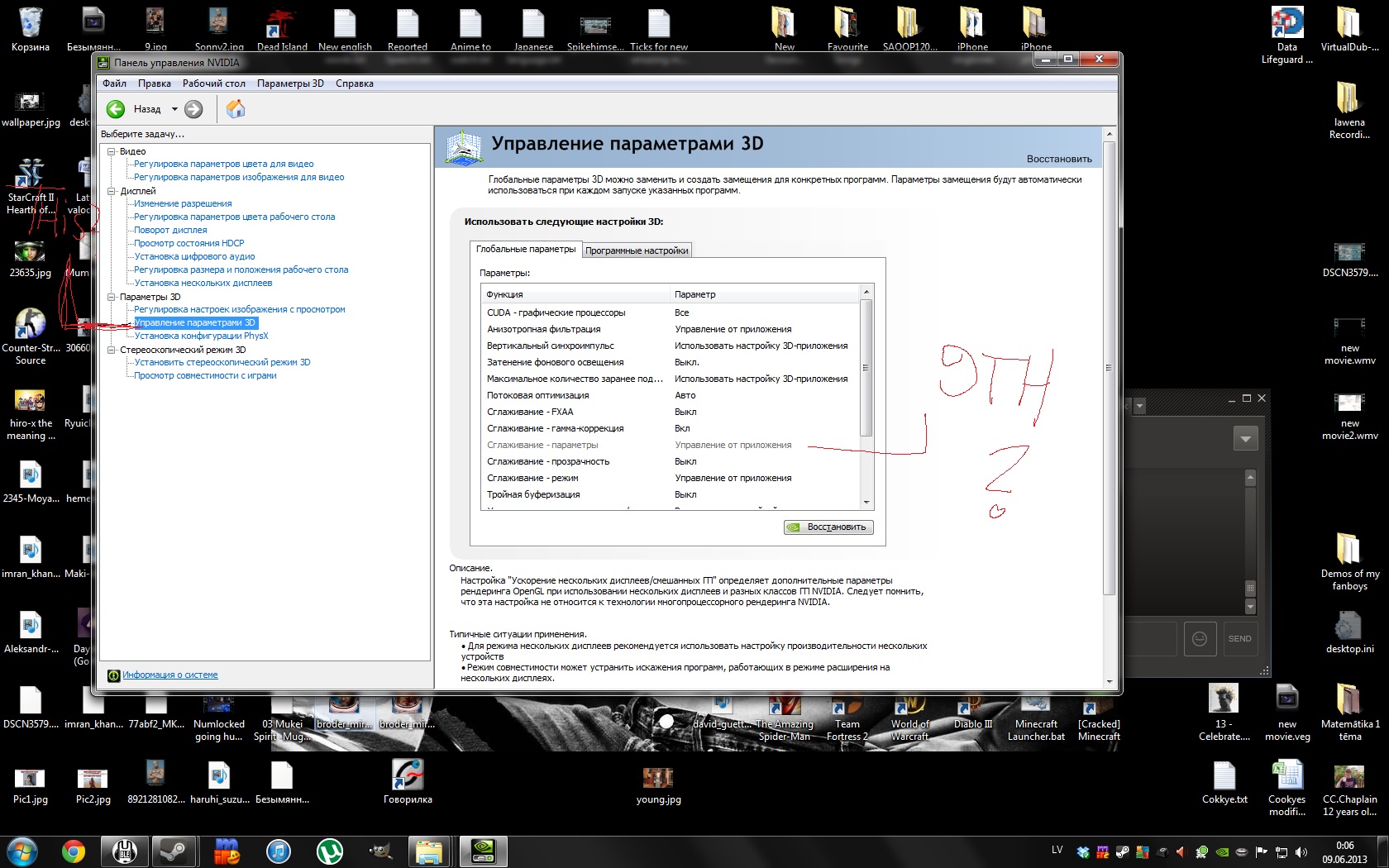Select the Demos of my fanboys folder
Viewport: 1389px width, 868px height.
tap(1349, 562)
